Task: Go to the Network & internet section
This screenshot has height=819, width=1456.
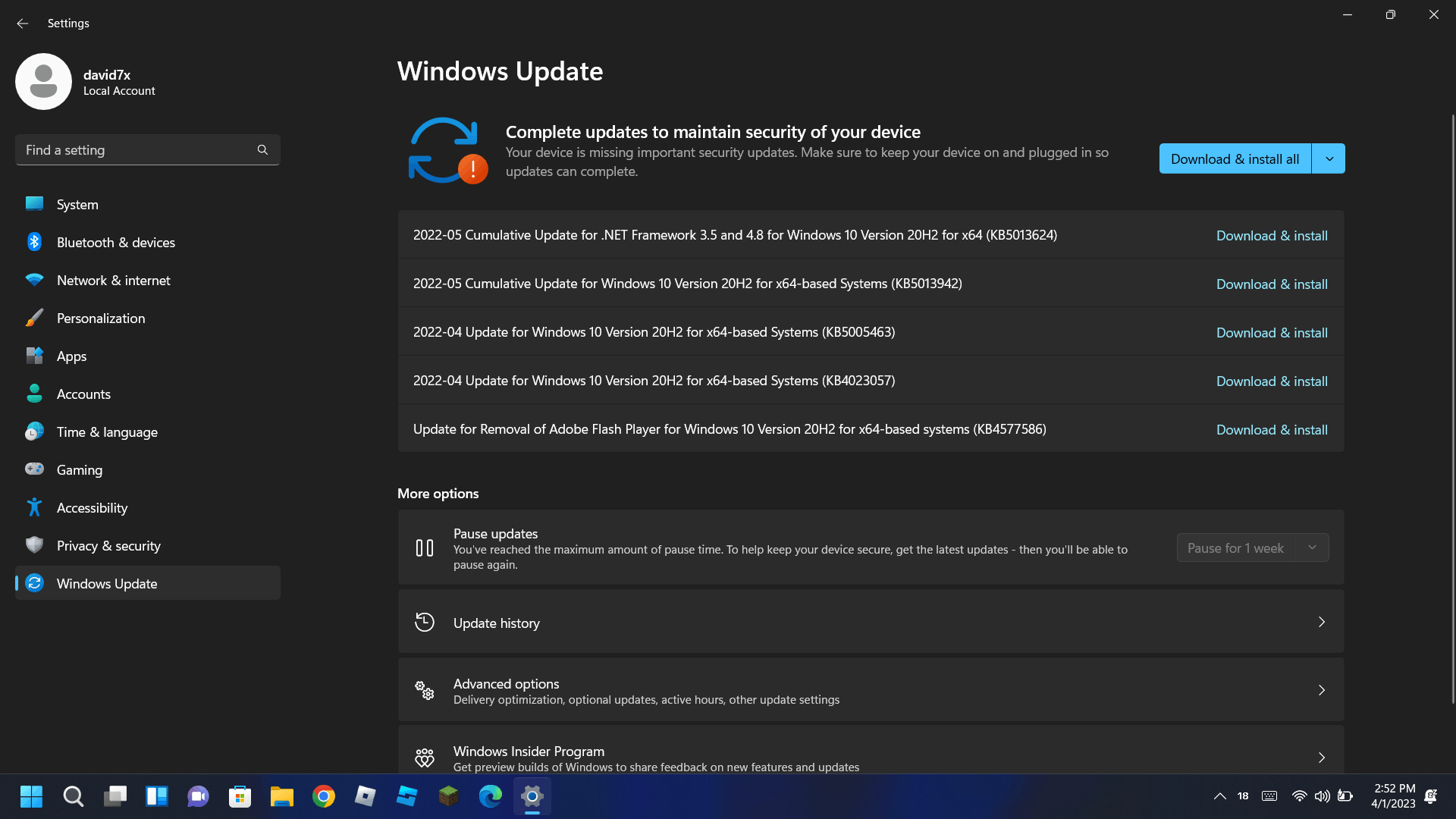Action: (x=114, y=280)
